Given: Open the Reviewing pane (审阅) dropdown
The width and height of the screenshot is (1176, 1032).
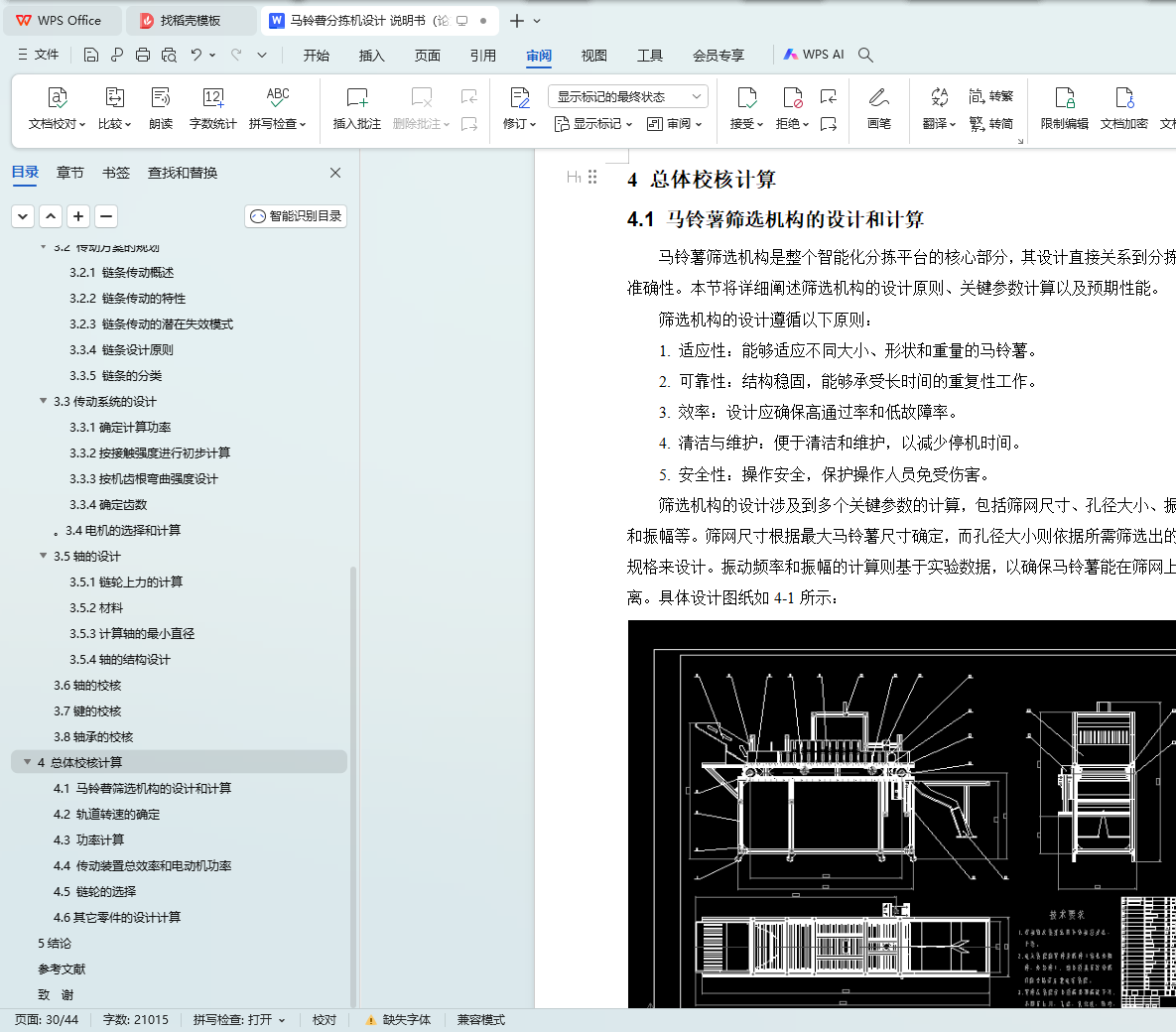Looking at the screenshot, I should coord(674,124).
